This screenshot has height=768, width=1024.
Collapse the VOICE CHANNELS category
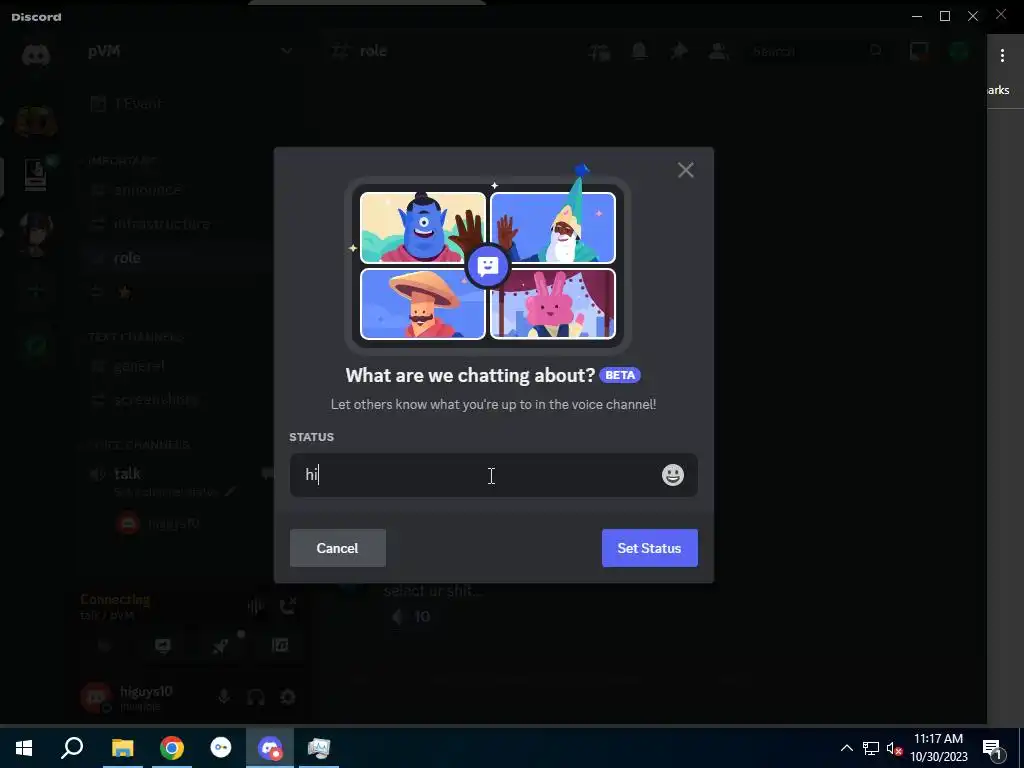(x=139, y=445)
